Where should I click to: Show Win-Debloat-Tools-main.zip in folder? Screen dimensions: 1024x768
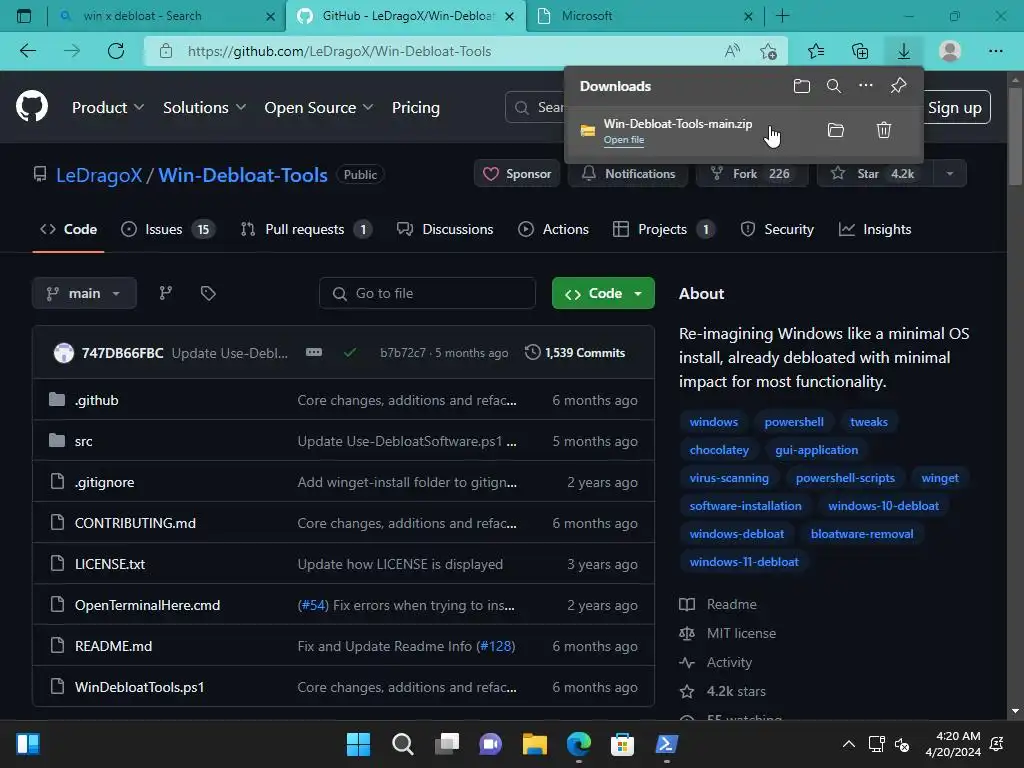[835, 130]
